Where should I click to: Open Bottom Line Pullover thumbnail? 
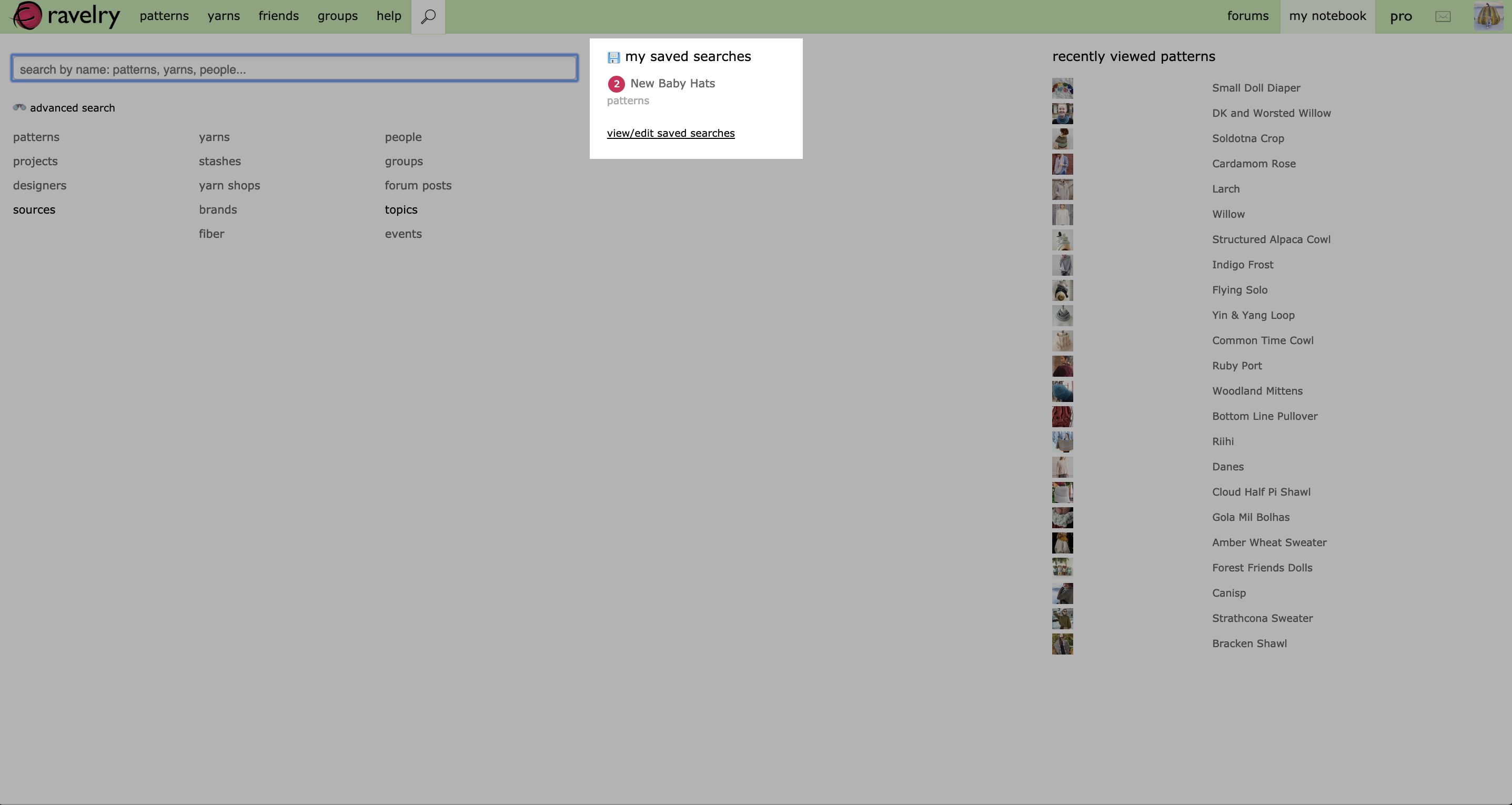pyautogui.click(x=1062, y=416)
